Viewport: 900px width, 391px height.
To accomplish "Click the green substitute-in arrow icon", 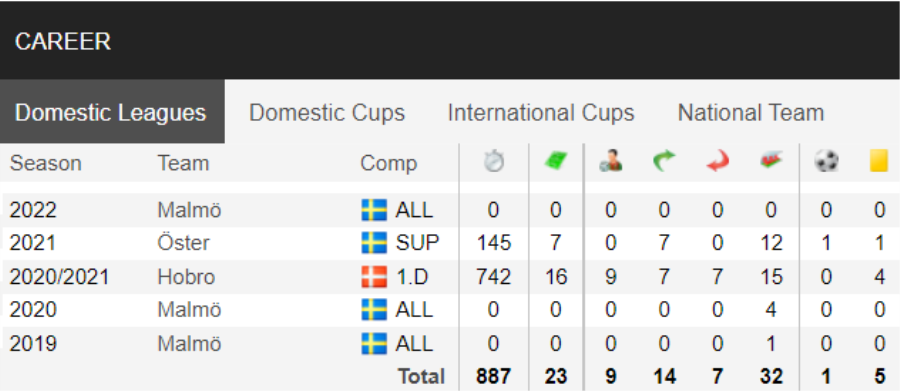I will 664,162.
